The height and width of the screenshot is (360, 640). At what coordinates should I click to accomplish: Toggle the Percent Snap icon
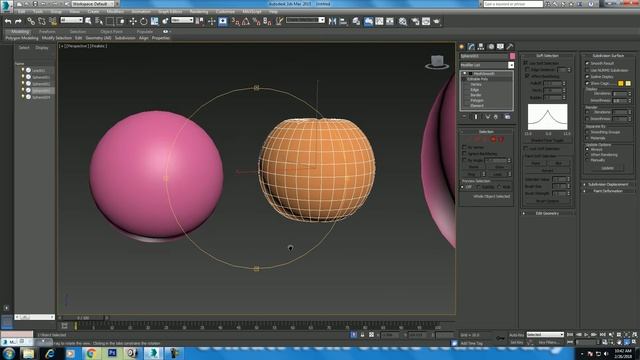256,21
